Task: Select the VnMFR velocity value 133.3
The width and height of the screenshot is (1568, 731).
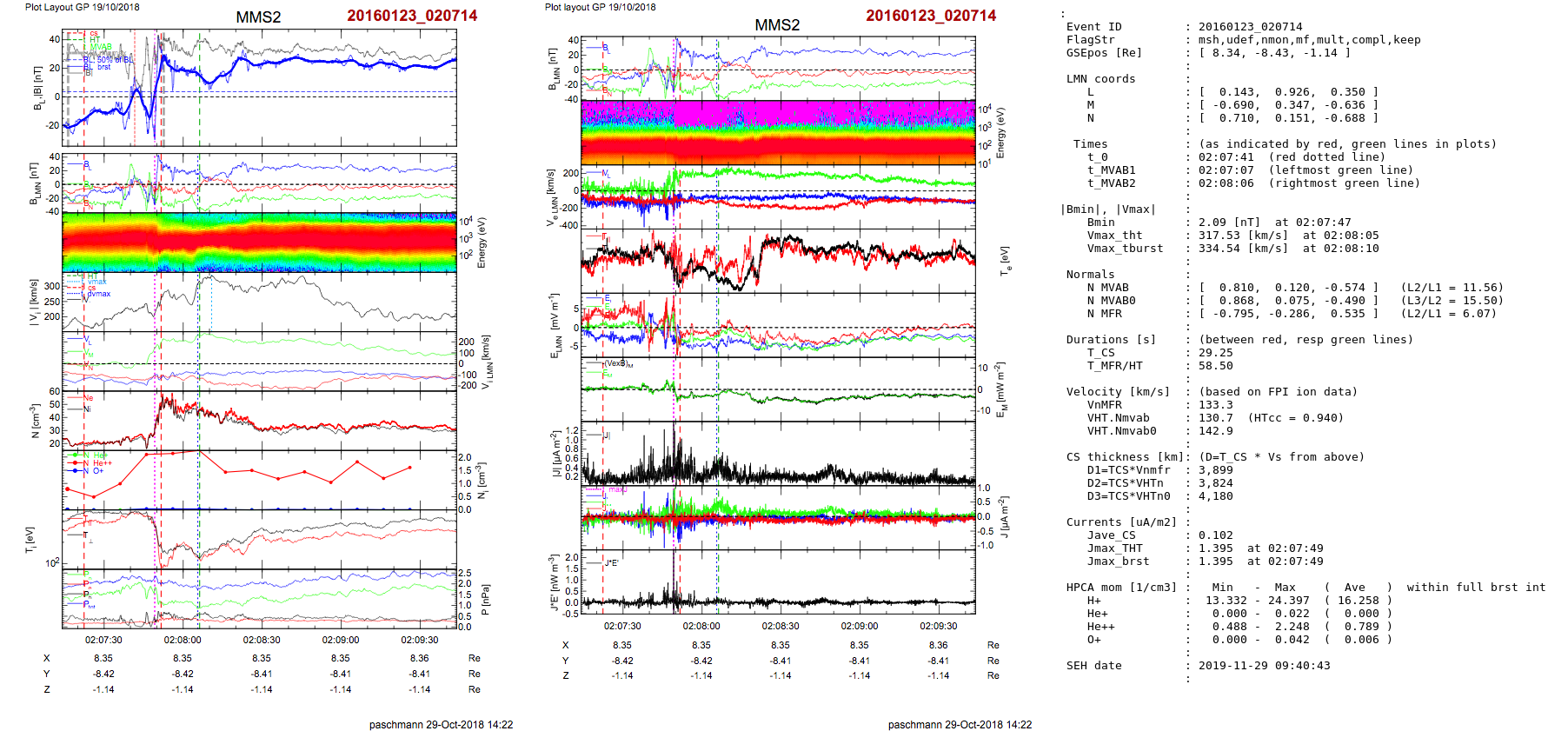Action: pos(1215,405)
